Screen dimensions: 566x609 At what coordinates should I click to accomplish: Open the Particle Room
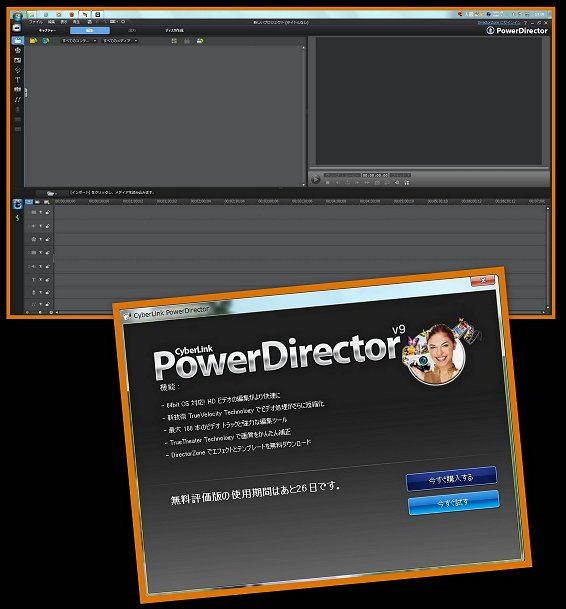pos(17,70)
